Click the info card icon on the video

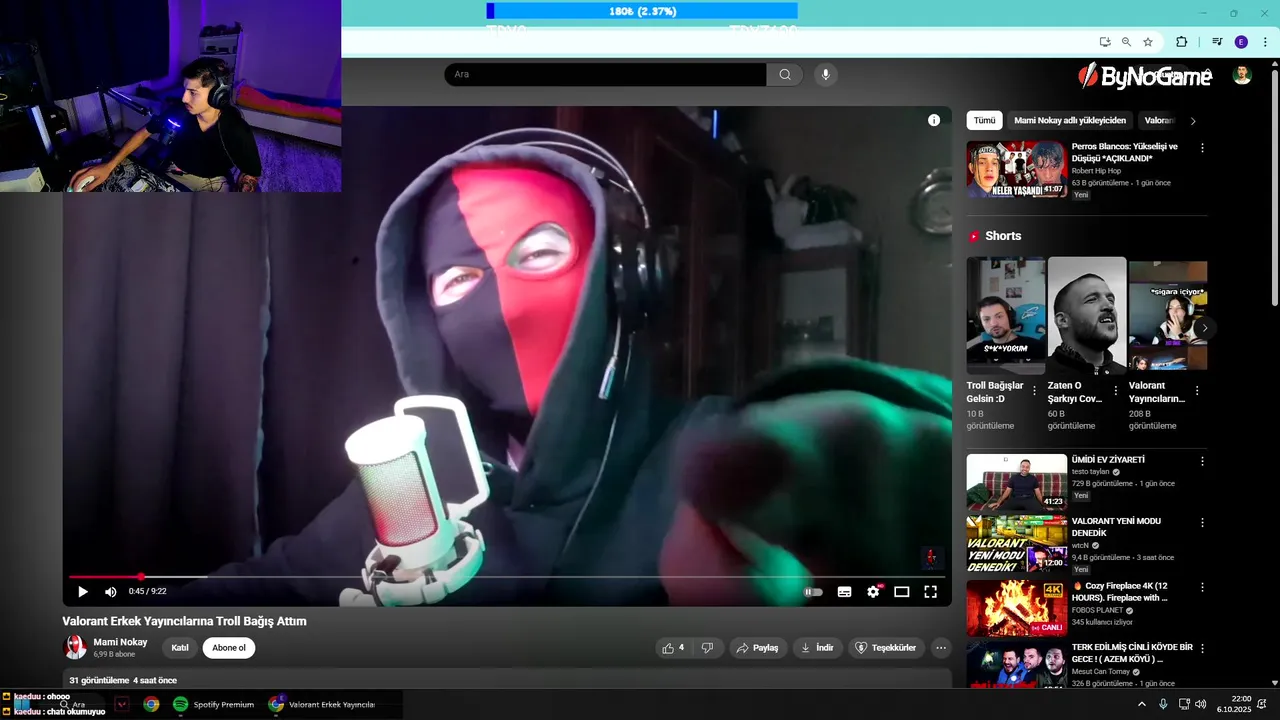coord(934,120)
